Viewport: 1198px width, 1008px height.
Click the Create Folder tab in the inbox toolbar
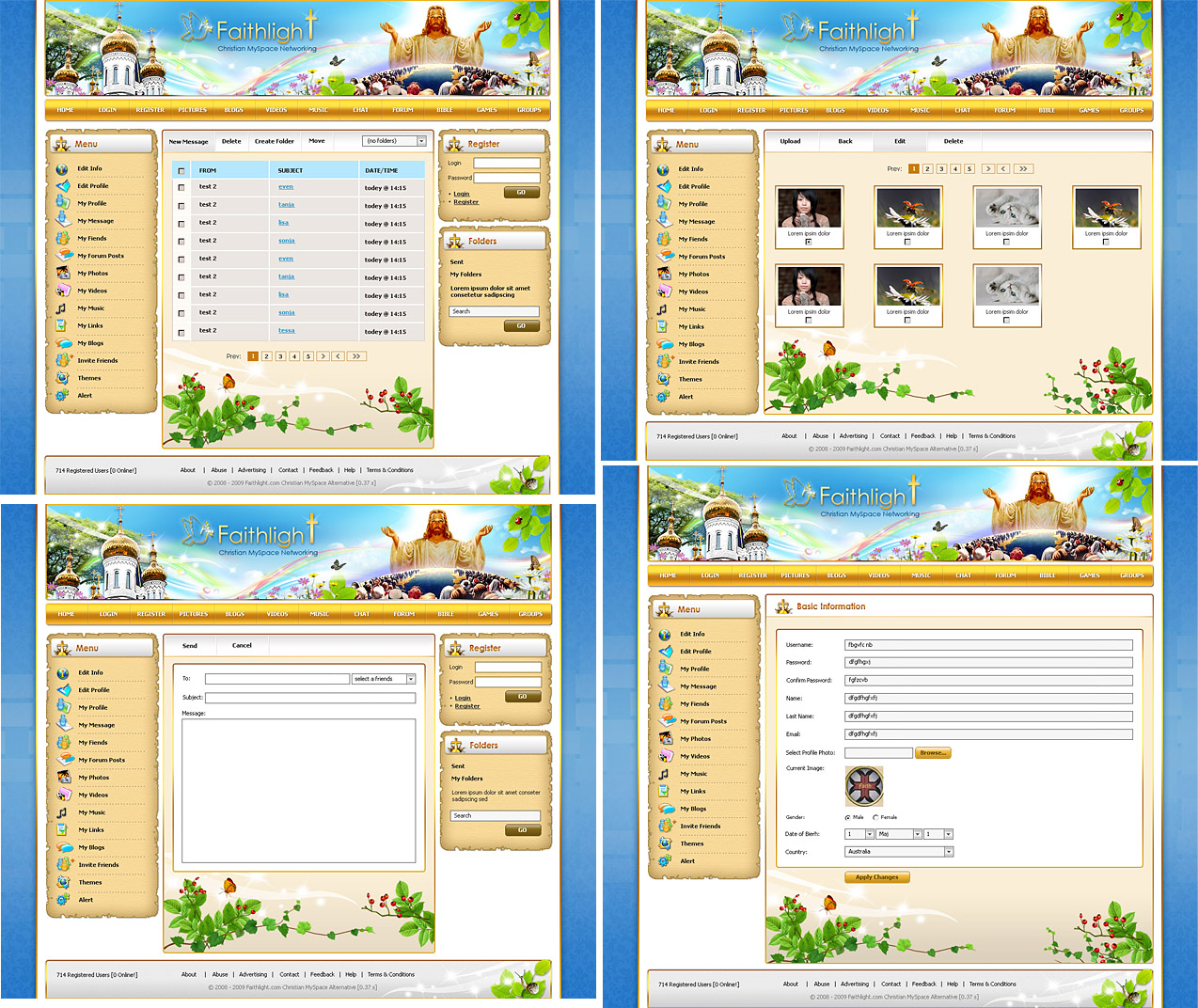point(274,141)
